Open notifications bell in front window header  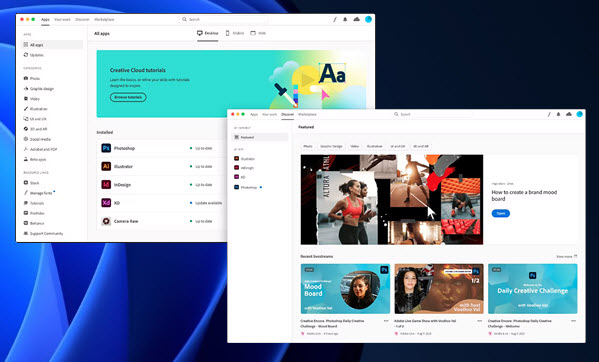[559, 114]
